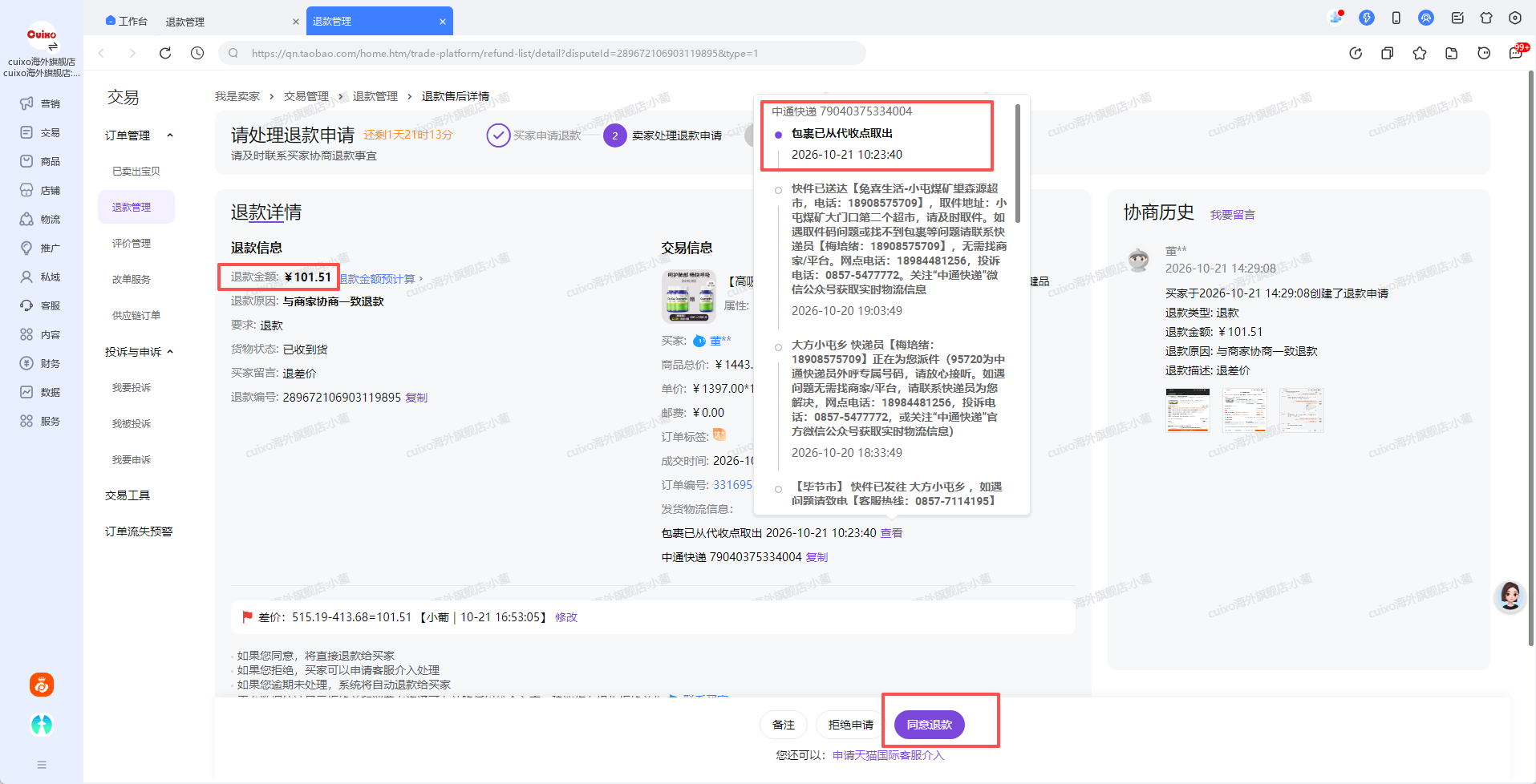This screenshot has width=1536, height=784.
Task: Open the 推广 sidebar section
Action: click(40, 248)
